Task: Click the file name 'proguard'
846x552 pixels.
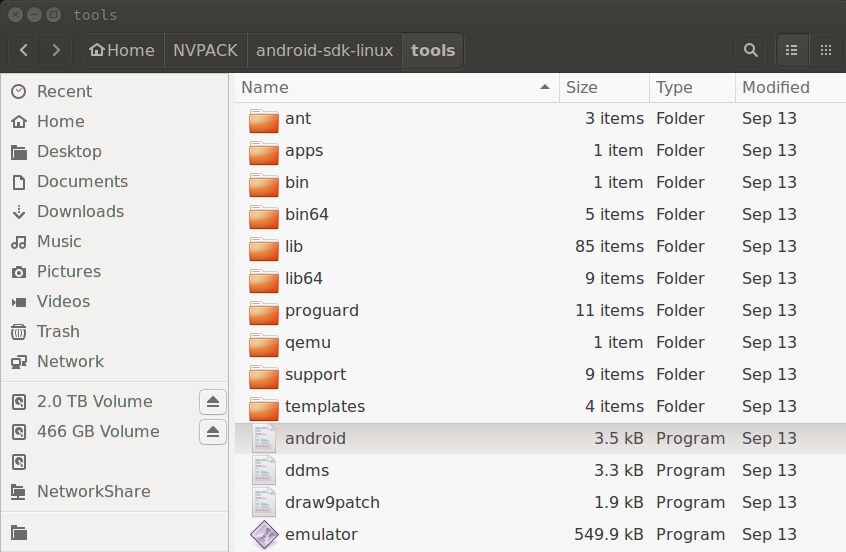Action: pyautogui.click(x=322, y=311)
